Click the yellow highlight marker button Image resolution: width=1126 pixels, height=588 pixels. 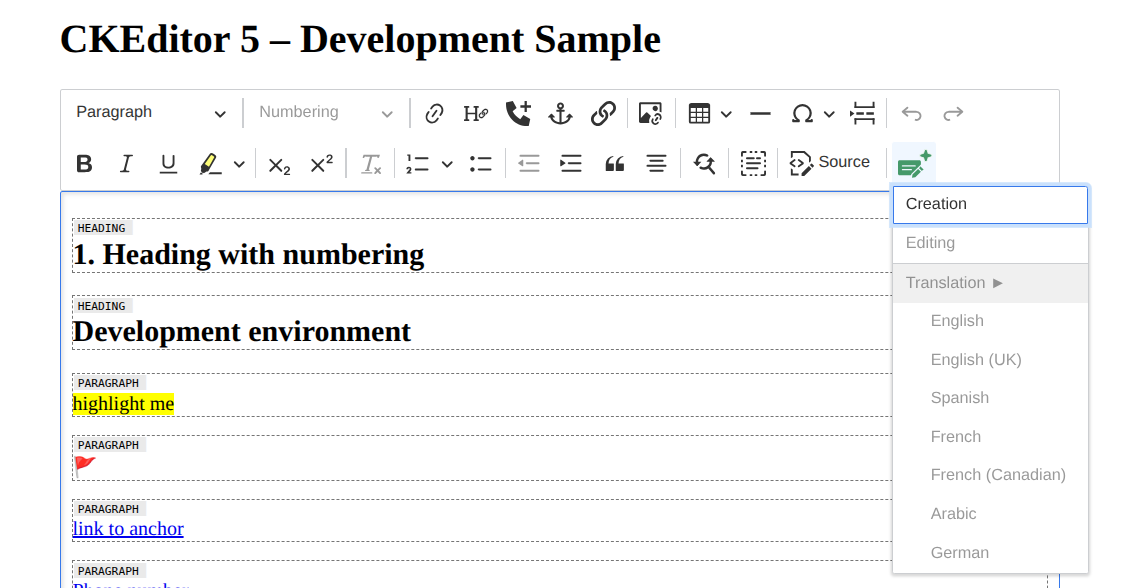(x=210, y=163)
